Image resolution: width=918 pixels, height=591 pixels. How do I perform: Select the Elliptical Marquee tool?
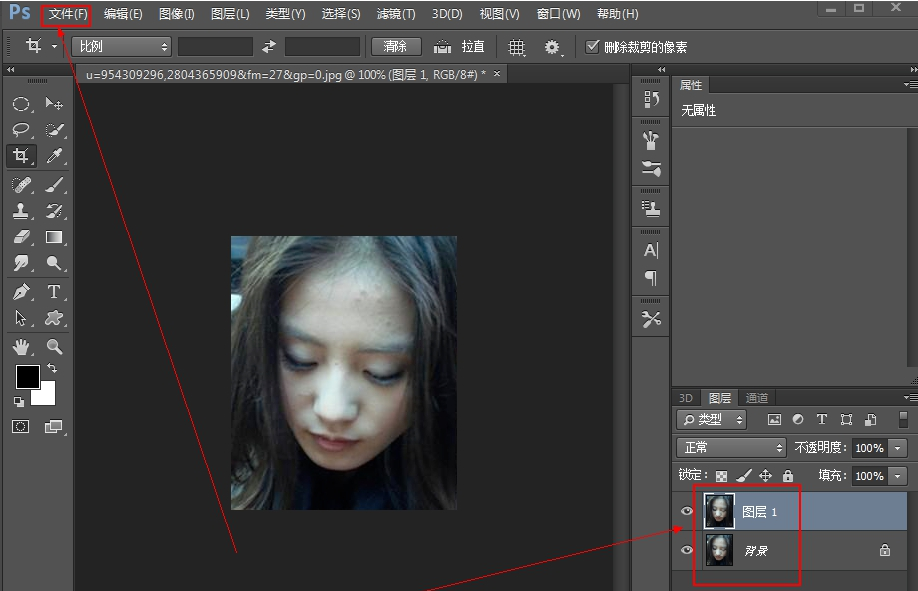point(21,102)
